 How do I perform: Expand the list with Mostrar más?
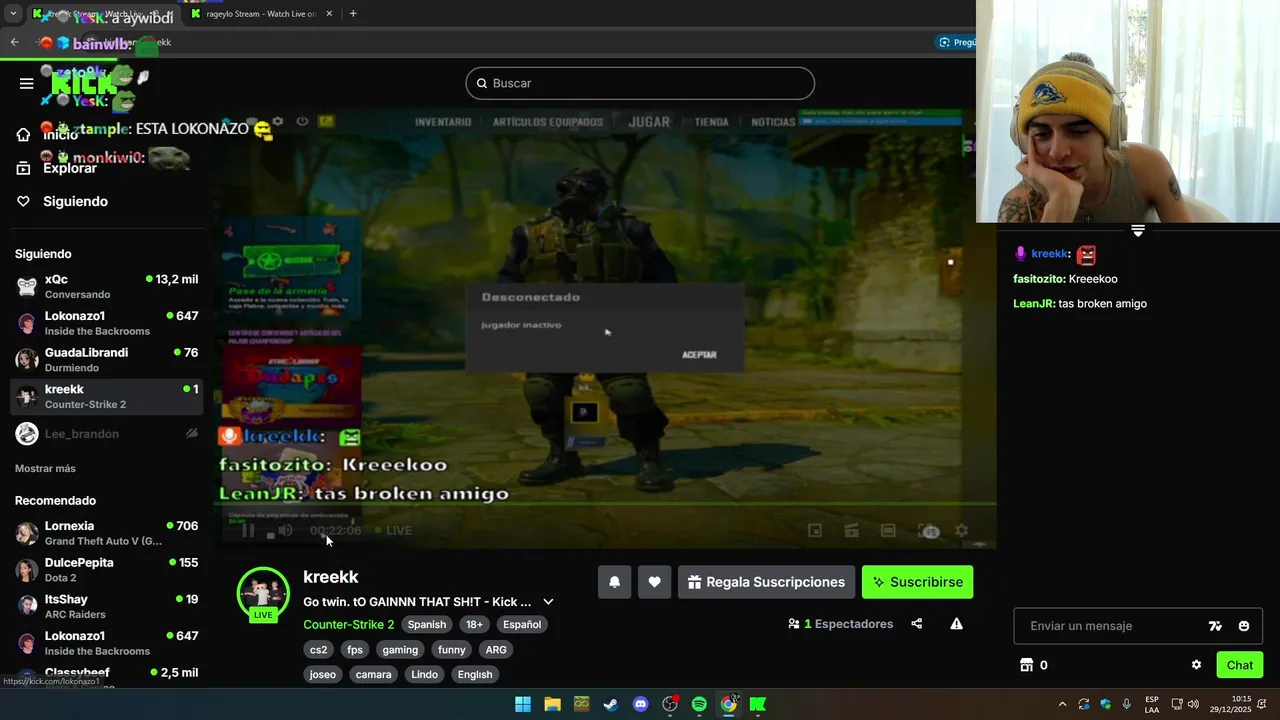click(x=45, y=468)
